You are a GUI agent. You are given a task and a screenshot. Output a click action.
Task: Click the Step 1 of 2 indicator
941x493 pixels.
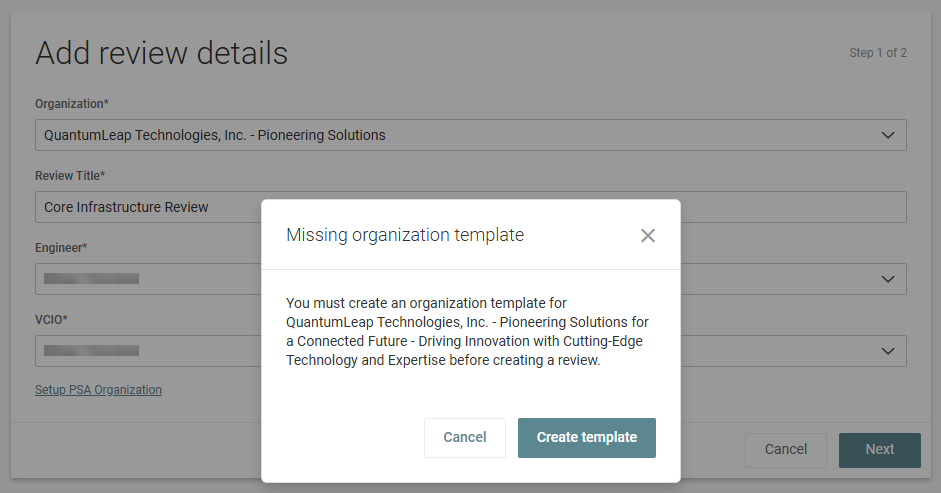[877, 53]
